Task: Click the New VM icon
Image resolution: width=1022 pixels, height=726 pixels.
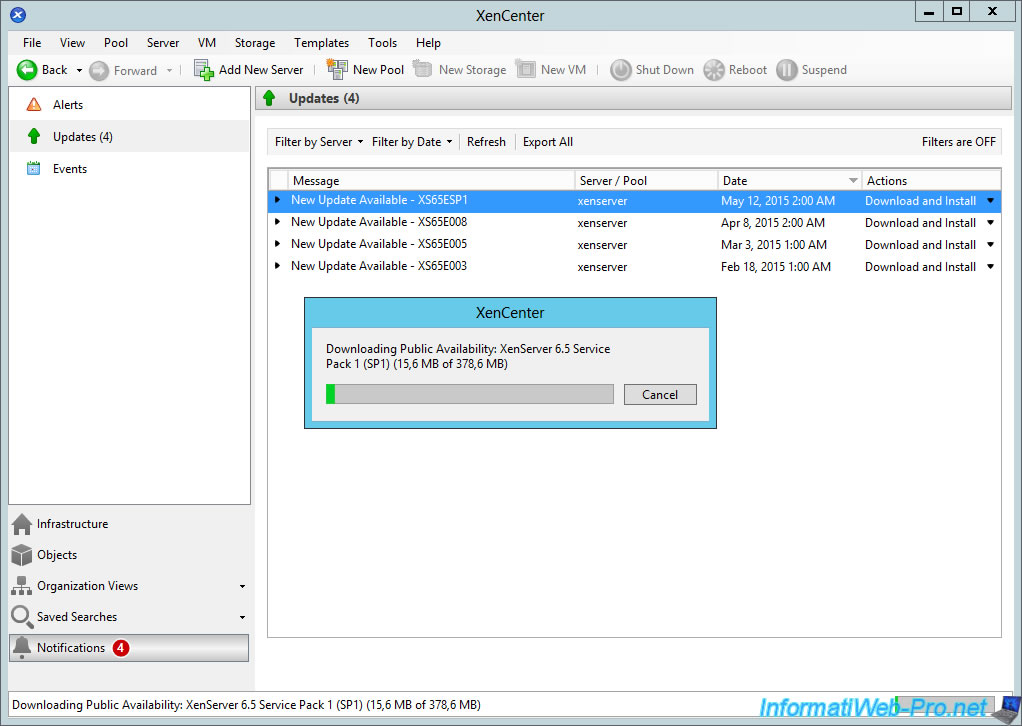Action: coord(525,68)
